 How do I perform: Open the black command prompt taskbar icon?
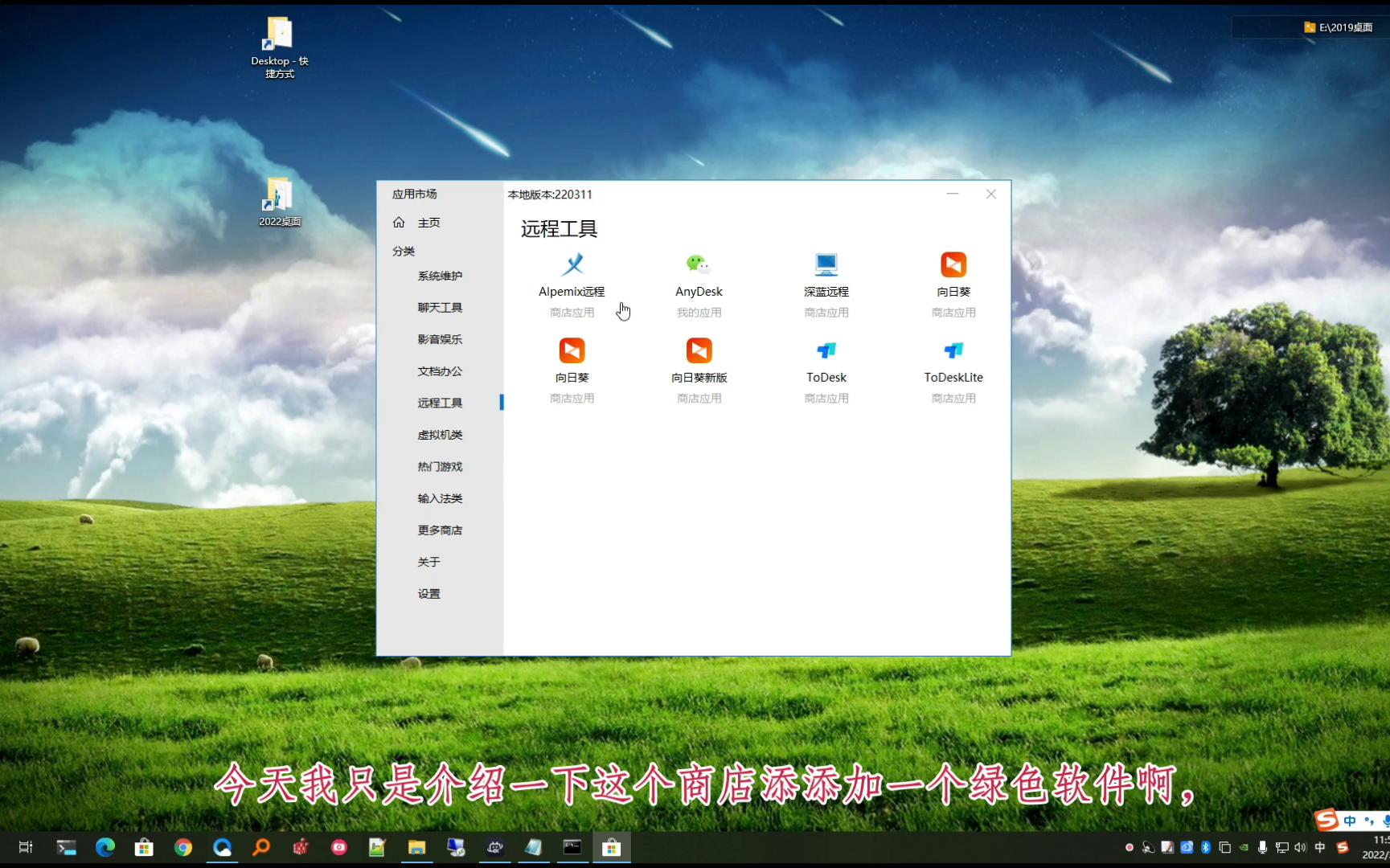pos(572,847)
